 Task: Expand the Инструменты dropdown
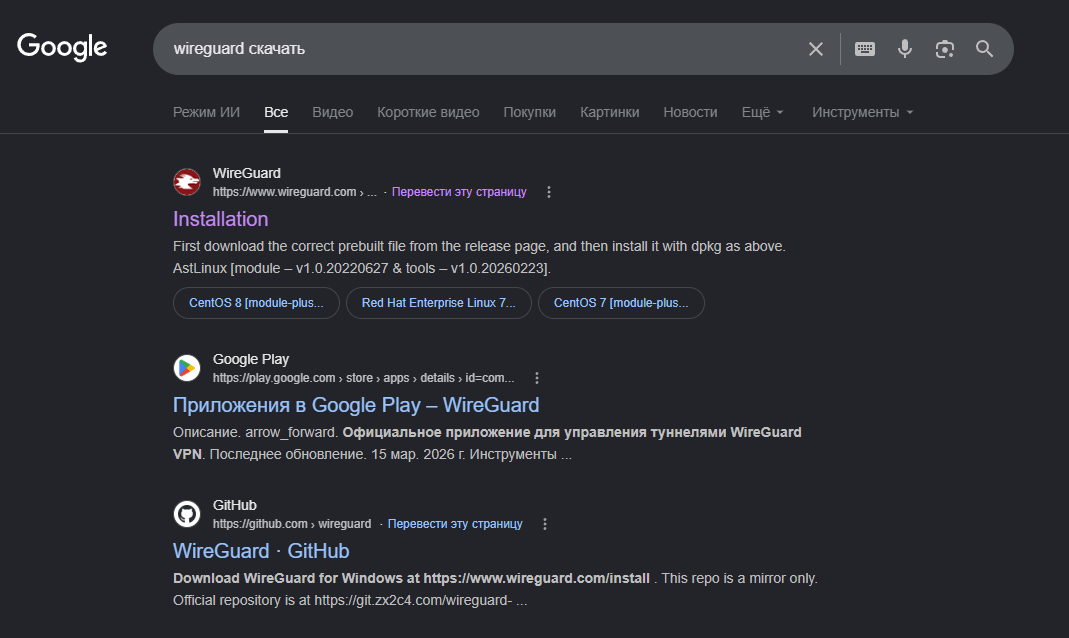(862, 112)
